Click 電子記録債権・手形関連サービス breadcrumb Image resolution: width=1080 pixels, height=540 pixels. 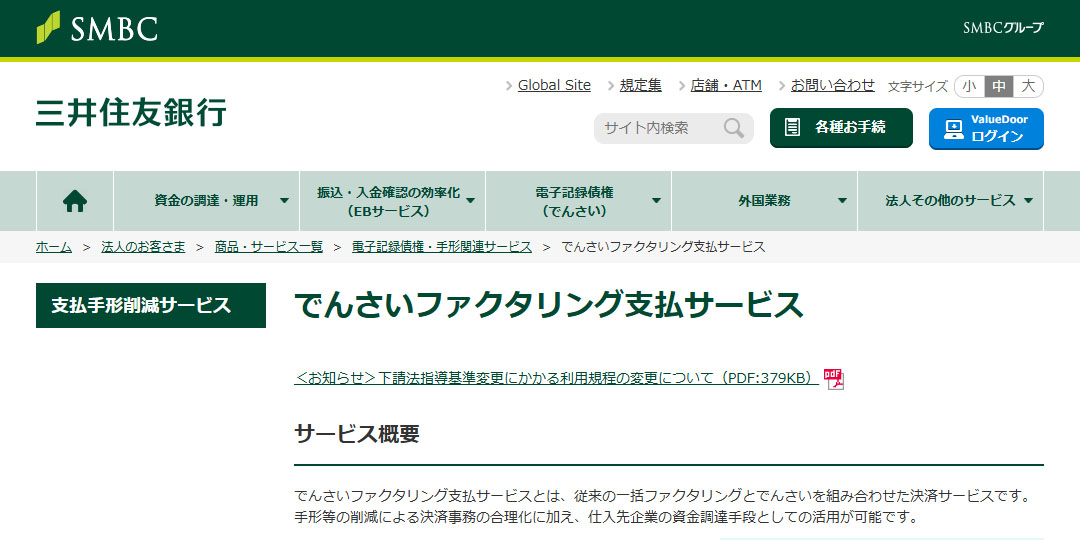pos(442,247)
